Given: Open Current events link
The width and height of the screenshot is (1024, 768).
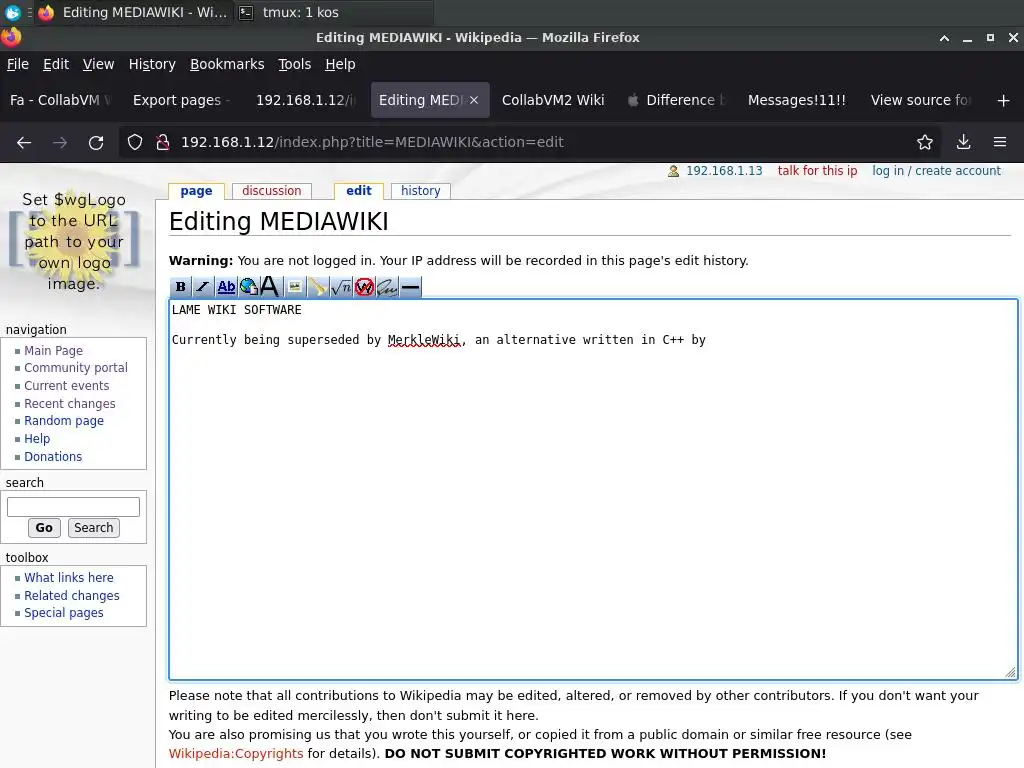Looking at the screenshot, I should coord(67,386).
